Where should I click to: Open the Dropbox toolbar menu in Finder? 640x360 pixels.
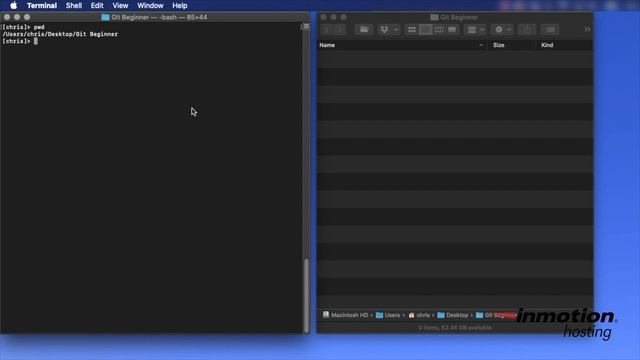(x=389, y=29)
